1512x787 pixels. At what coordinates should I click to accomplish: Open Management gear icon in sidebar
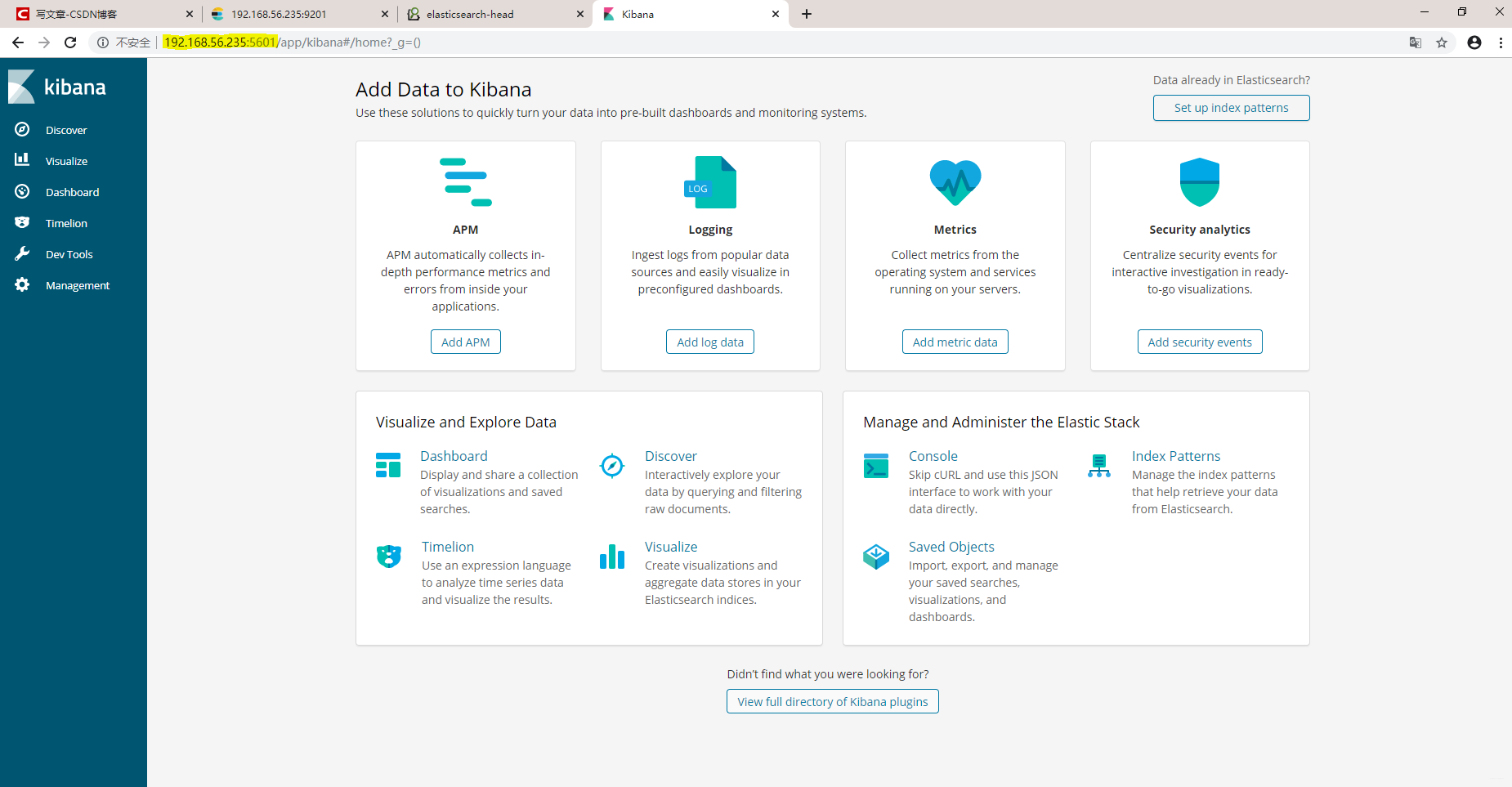pyautogui.click(x=22, y=284)
